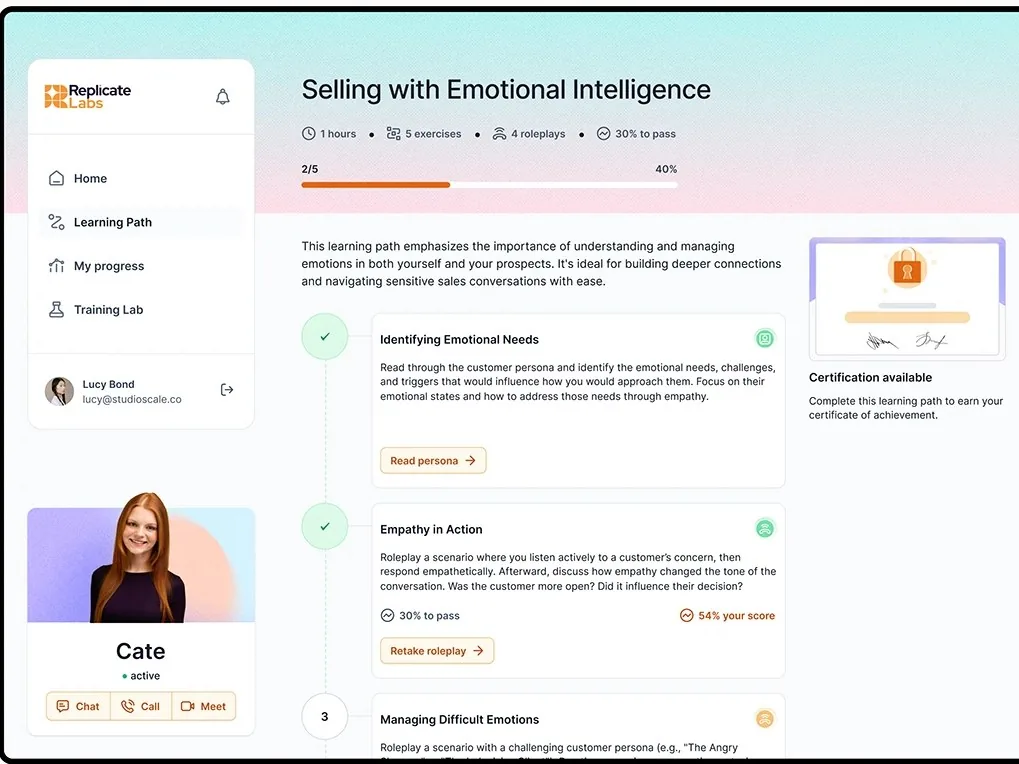
Task: Click the My progress chart icon
Action: [57, 266]
